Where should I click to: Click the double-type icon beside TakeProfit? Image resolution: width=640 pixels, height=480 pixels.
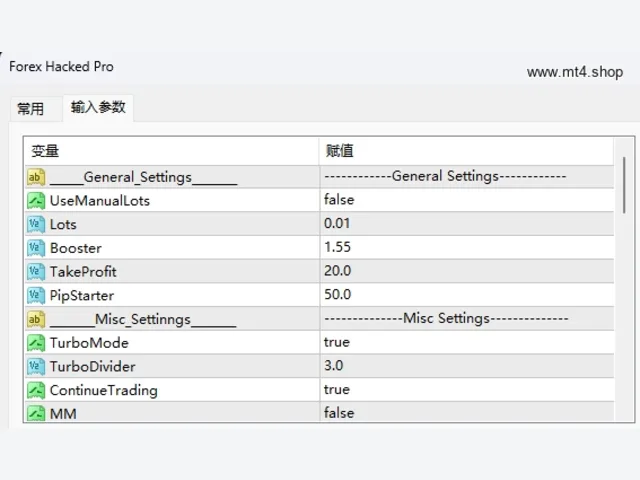(36, 272)
